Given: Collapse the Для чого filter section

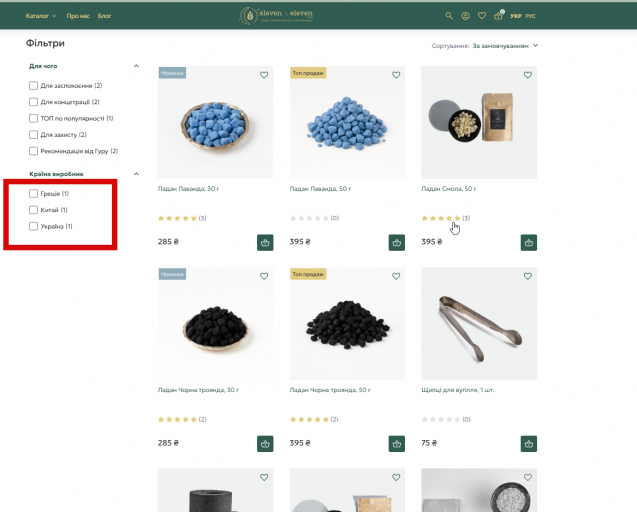Looking at the screenshot, I should tap(136, 66).
